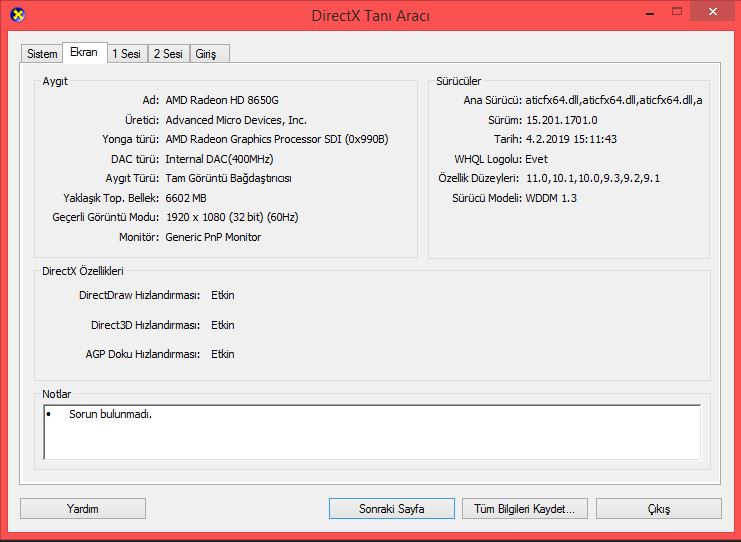Click the 1920 x 1080 display mode value
The width and height of the screenshot is (741, 542).
click(232, 217)
